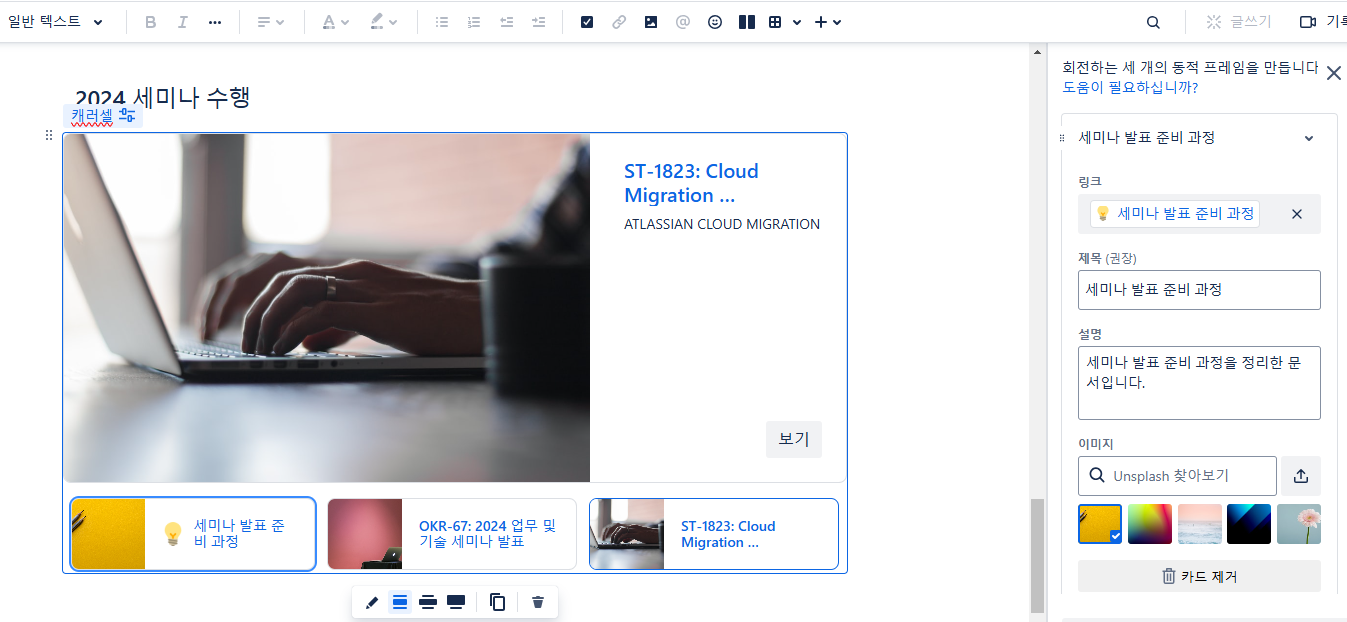Insert an action item checkbox
Image resolution: width=1347 pixels, height=622 pixels.
point(587,22)
